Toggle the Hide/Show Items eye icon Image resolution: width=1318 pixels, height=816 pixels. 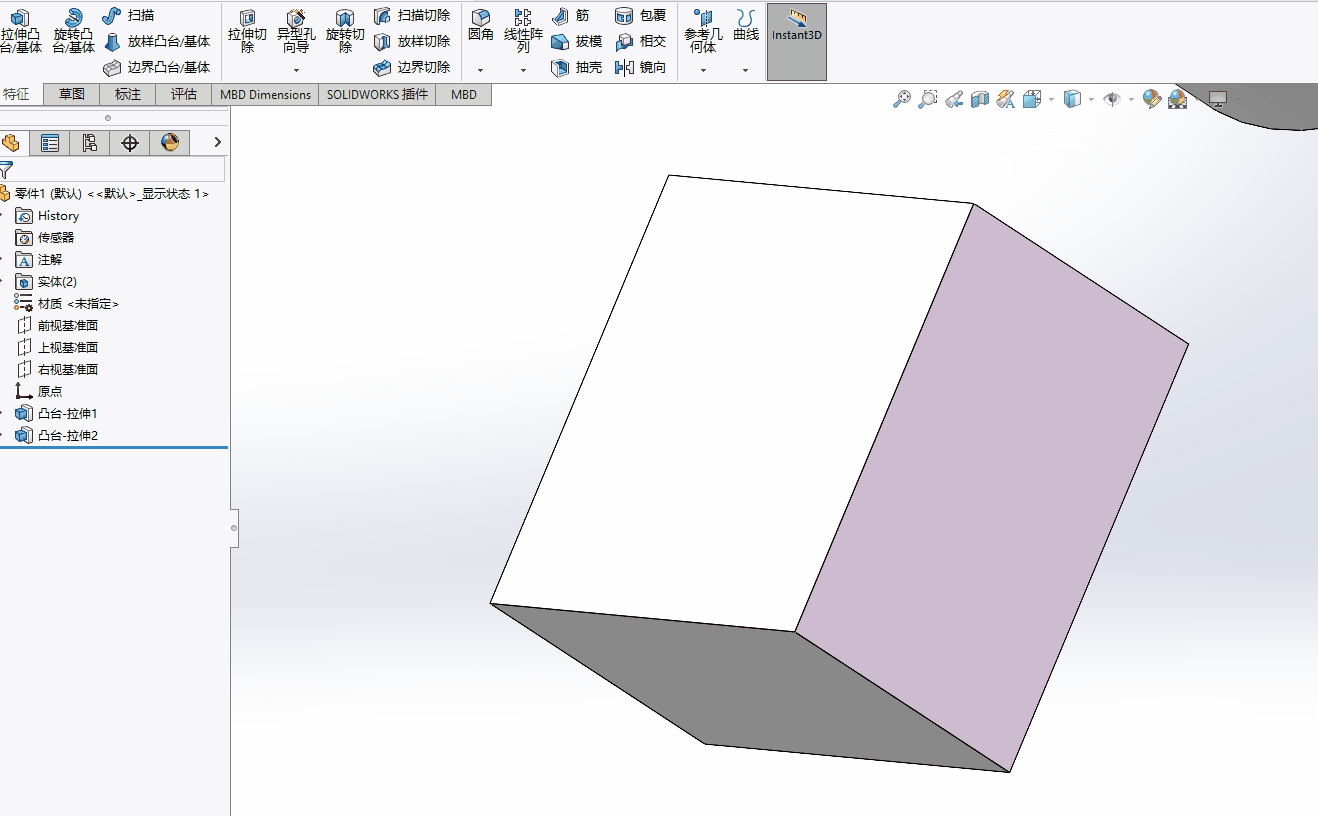point(1112,99)
